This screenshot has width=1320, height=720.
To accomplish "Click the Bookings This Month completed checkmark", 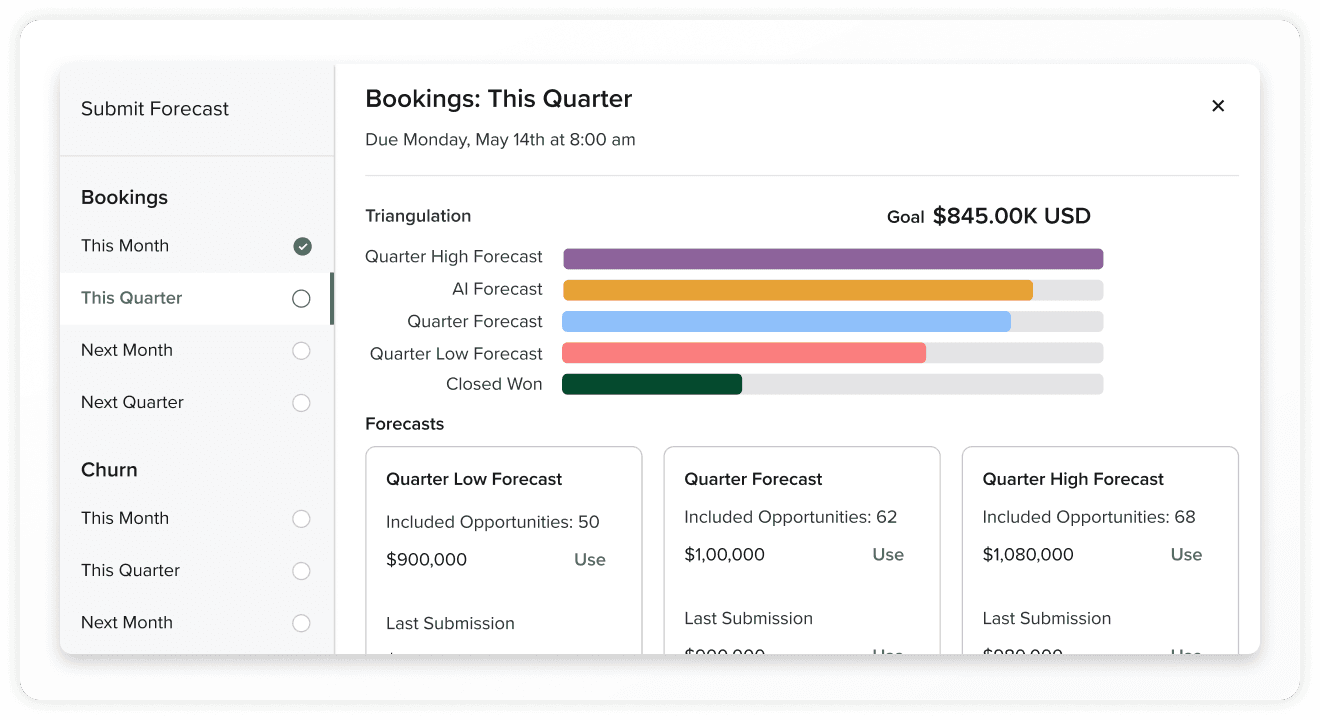I will click(302, 246).
